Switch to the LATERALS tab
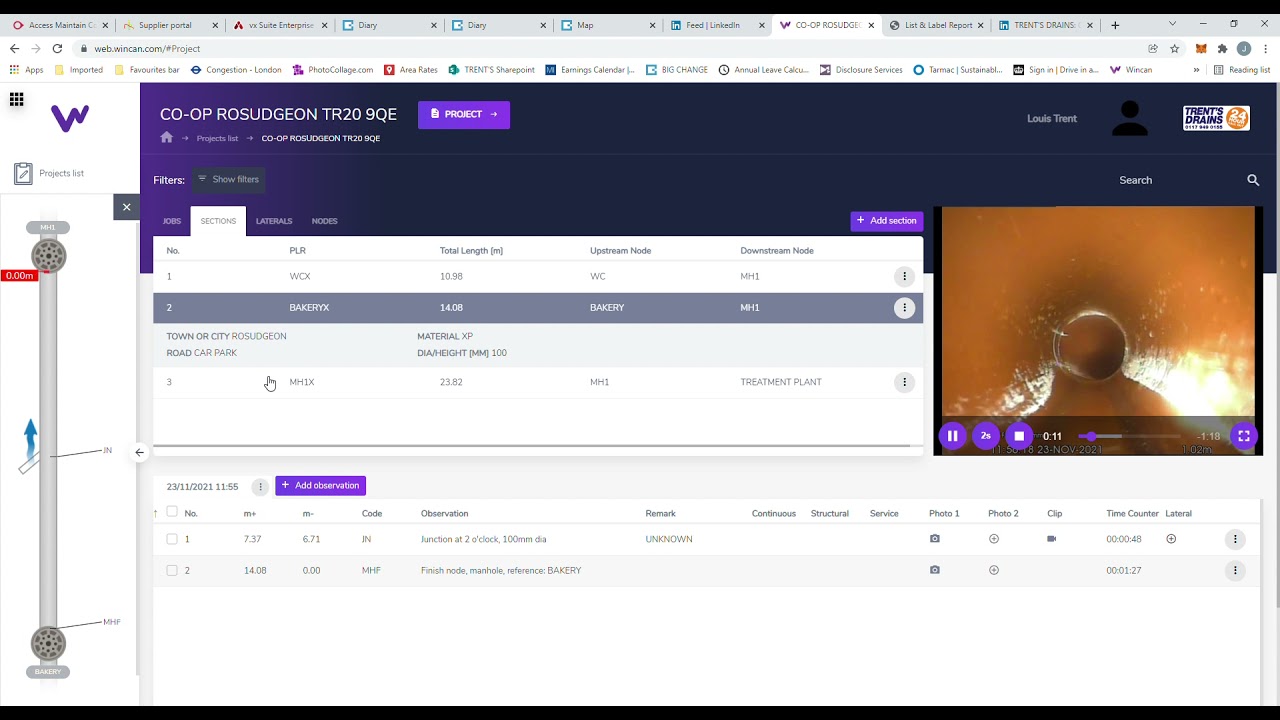 [274, 221]
